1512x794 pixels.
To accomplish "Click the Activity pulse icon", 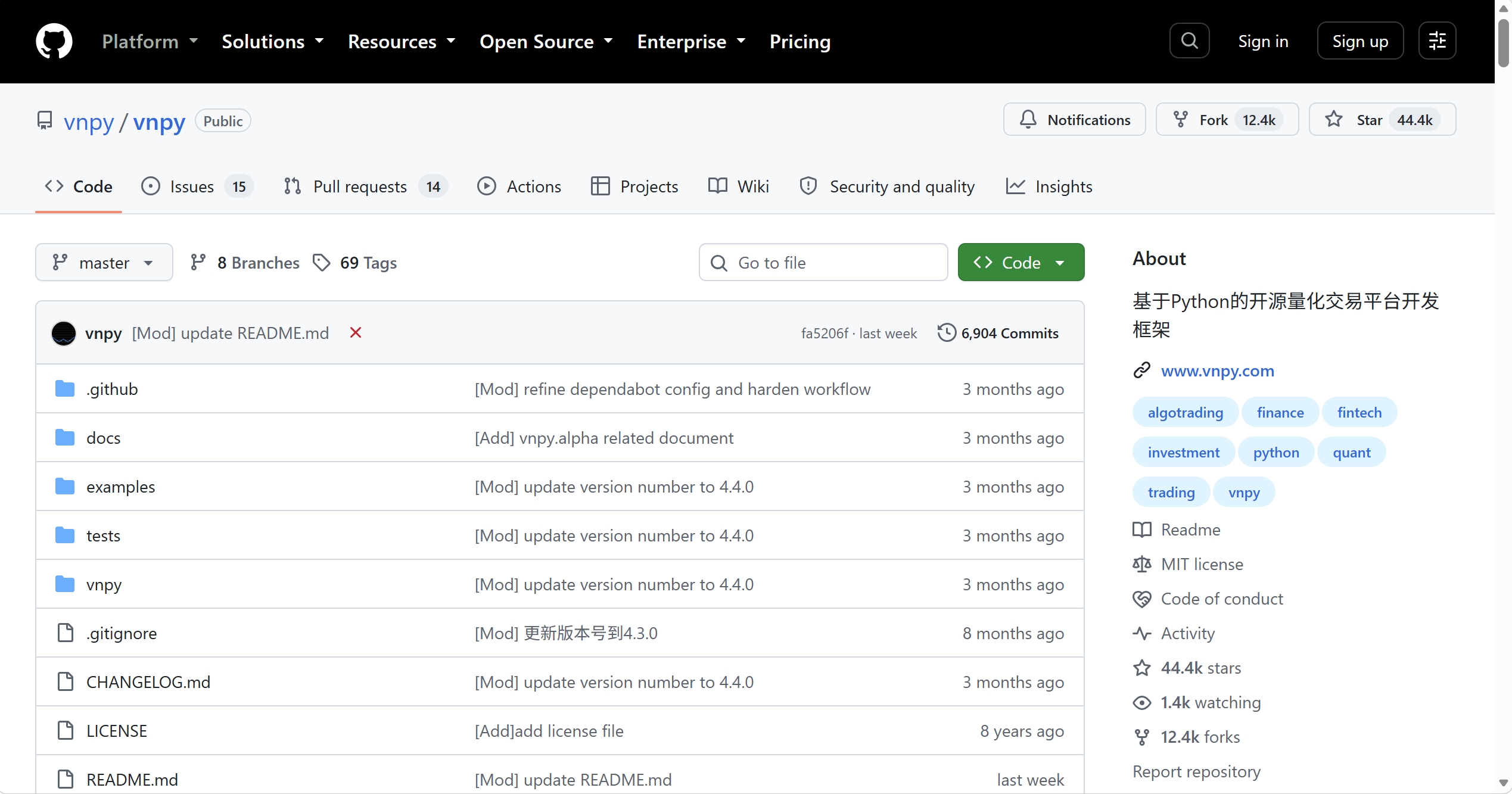I will pos(1141,633).
